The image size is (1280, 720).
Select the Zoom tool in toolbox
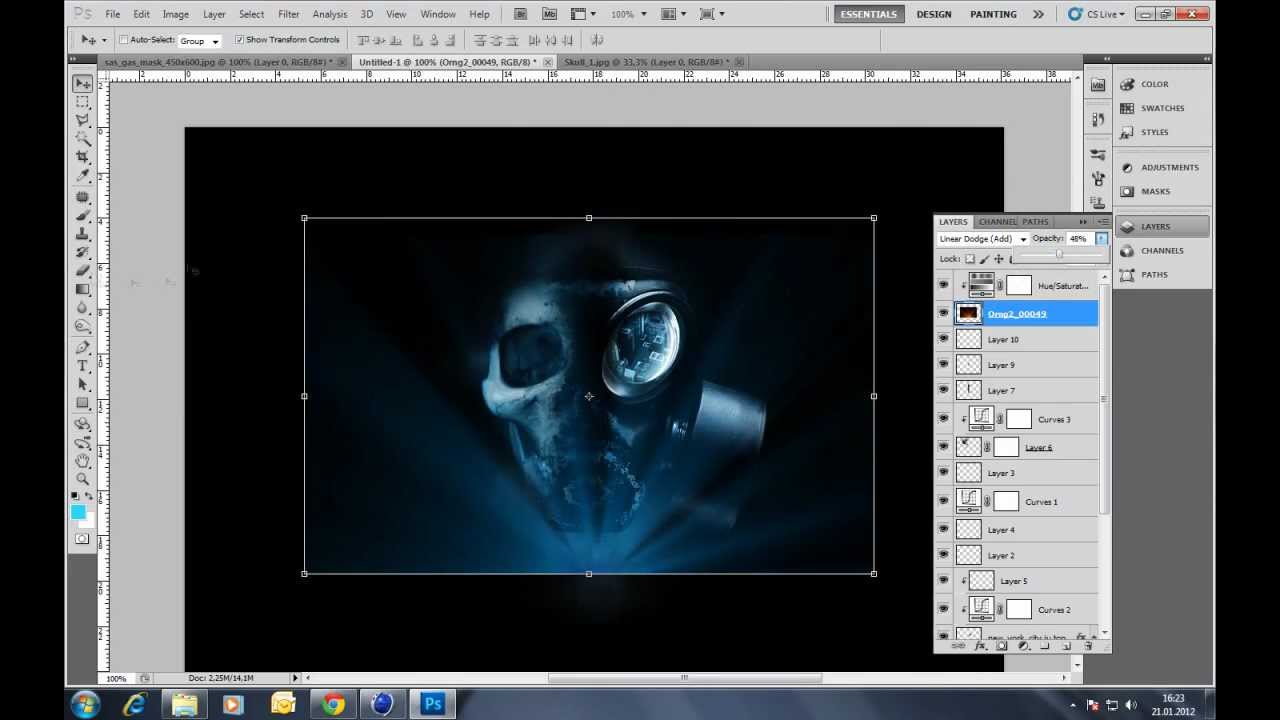coord(82,479)
